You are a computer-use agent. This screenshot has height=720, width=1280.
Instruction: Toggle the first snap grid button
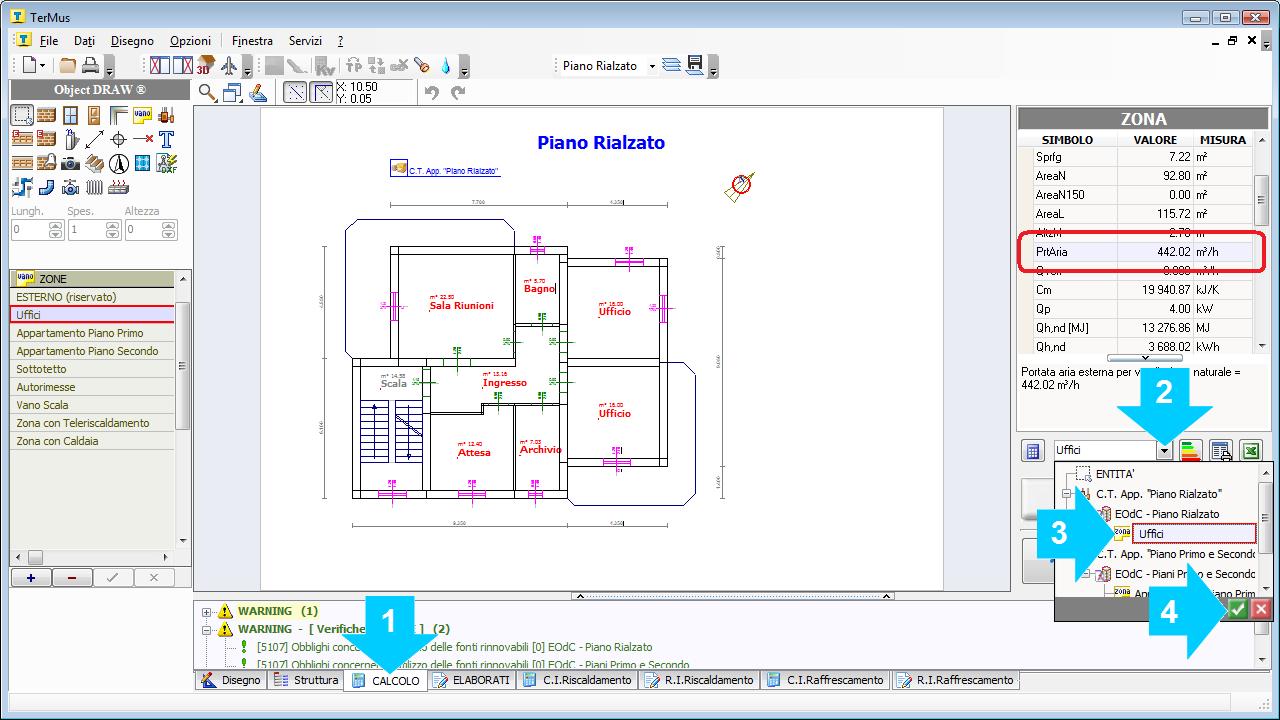click(296, 93)
